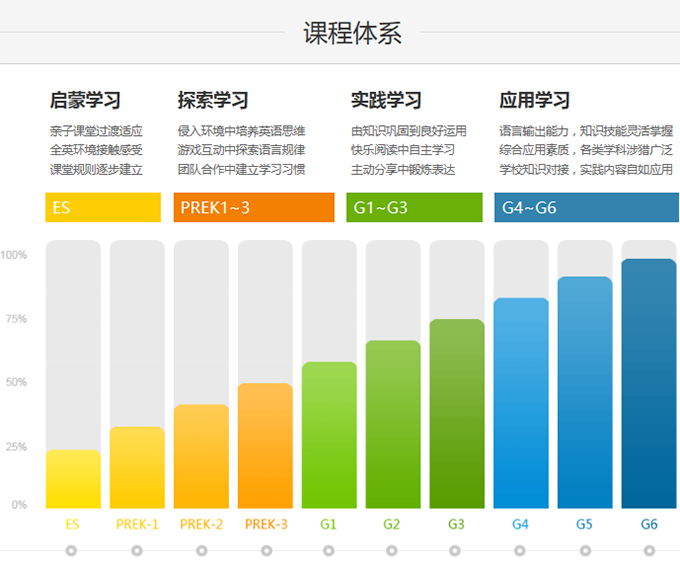Click the dot beneath G6

[649, 550]
